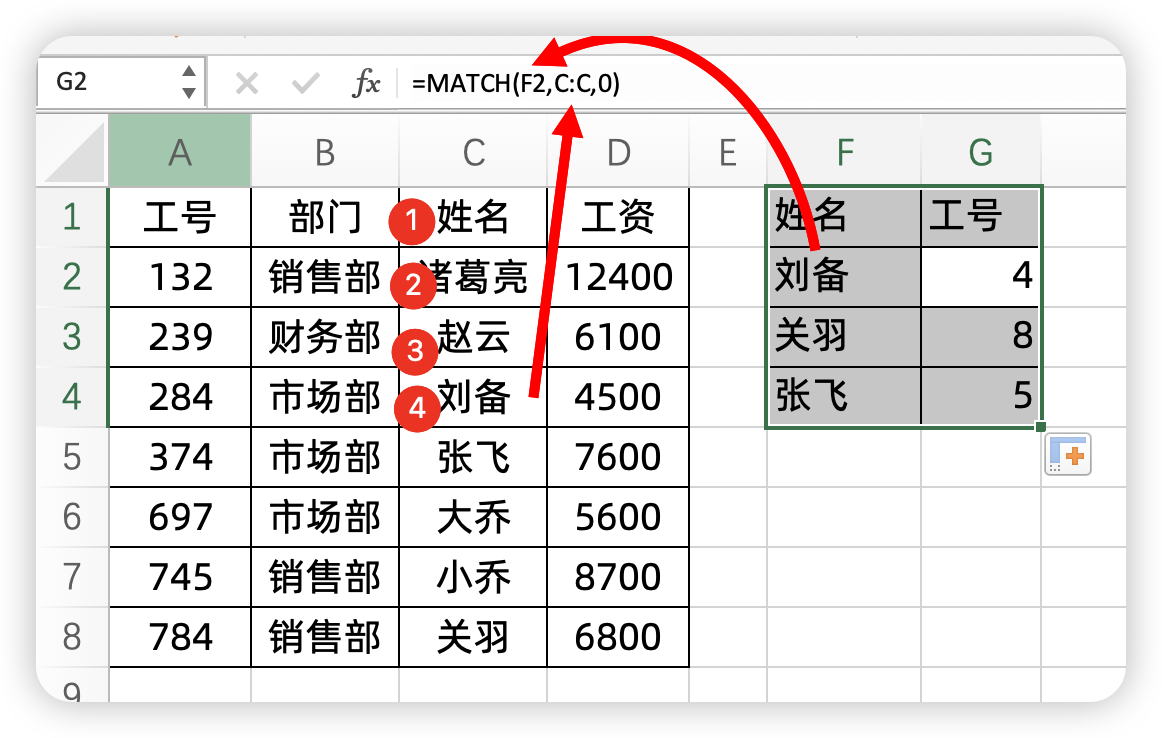Screen dimensions: 1162x738
Task: Select column B header
Action: [325, 152]
